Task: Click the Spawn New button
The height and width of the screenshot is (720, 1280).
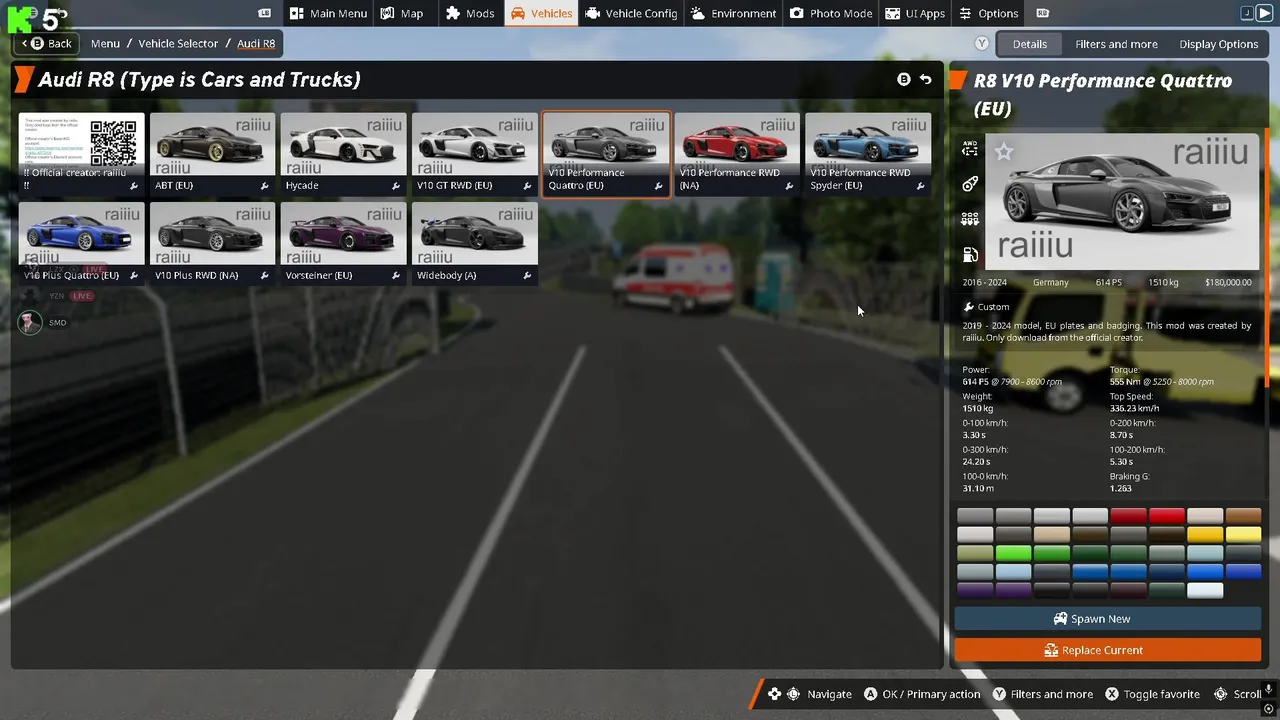Action: click(x=1108, y=619)
